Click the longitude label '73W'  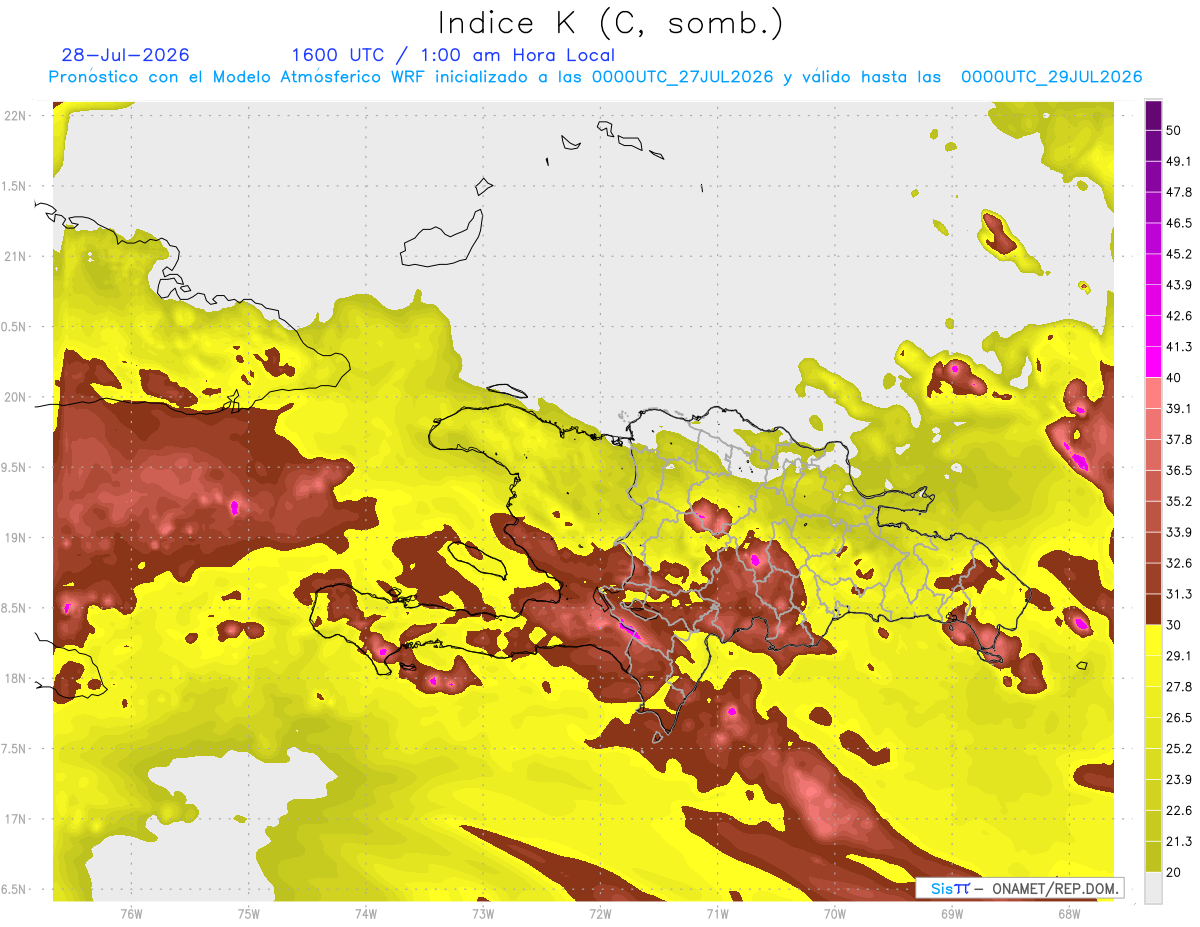click(x=483, y=913)
